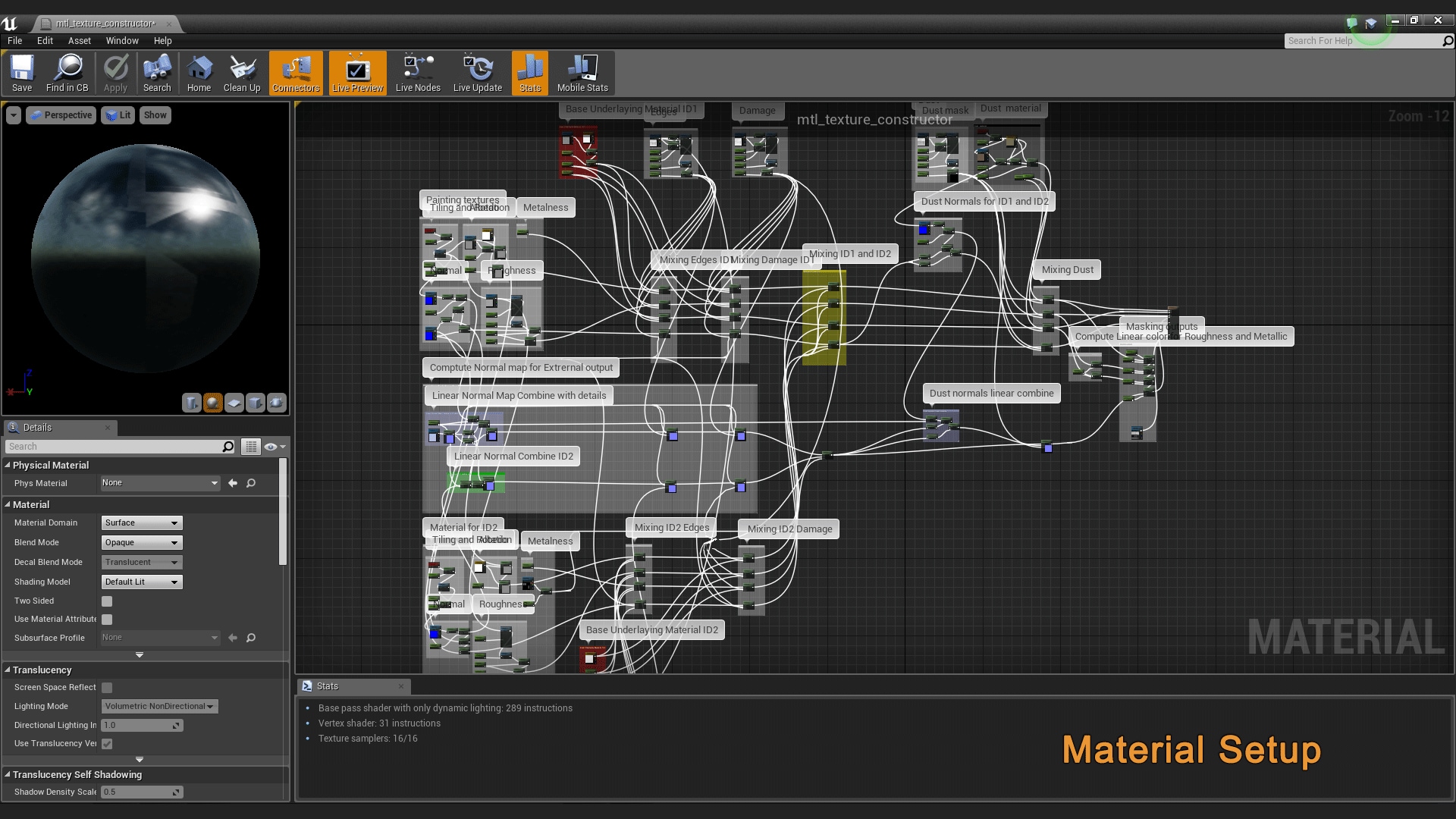Click the Lit viewport mode button
Screen dimensions: 1456x819
[118, 115]
